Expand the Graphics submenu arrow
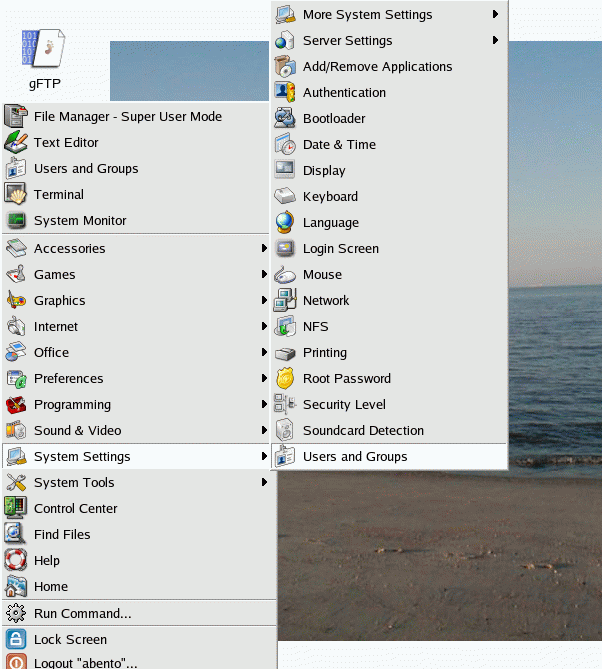Screen dimensions: 602x669 pos(264,300)
